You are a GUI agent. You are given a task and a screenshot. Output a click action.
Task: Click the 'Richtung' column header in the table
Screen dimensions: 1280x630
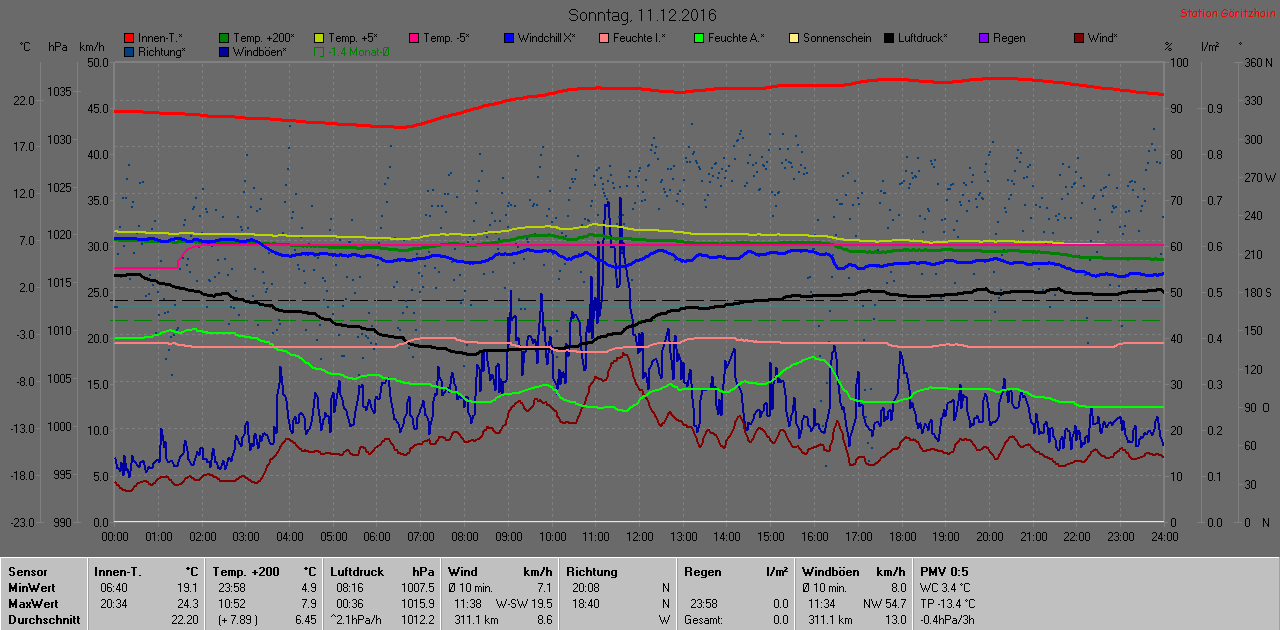[591, 572]
